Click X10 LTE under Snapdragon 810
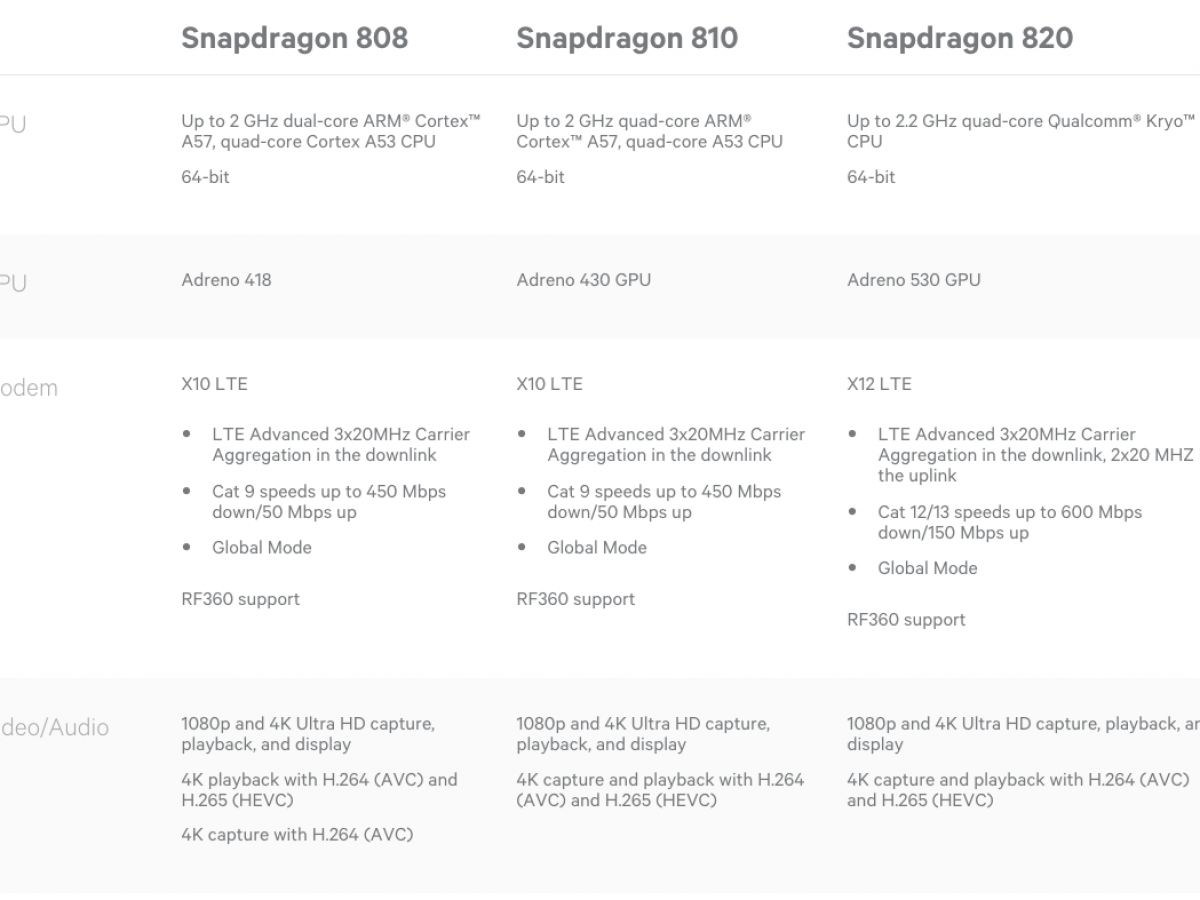1200x900 pixels. click(x=549, y=384)
